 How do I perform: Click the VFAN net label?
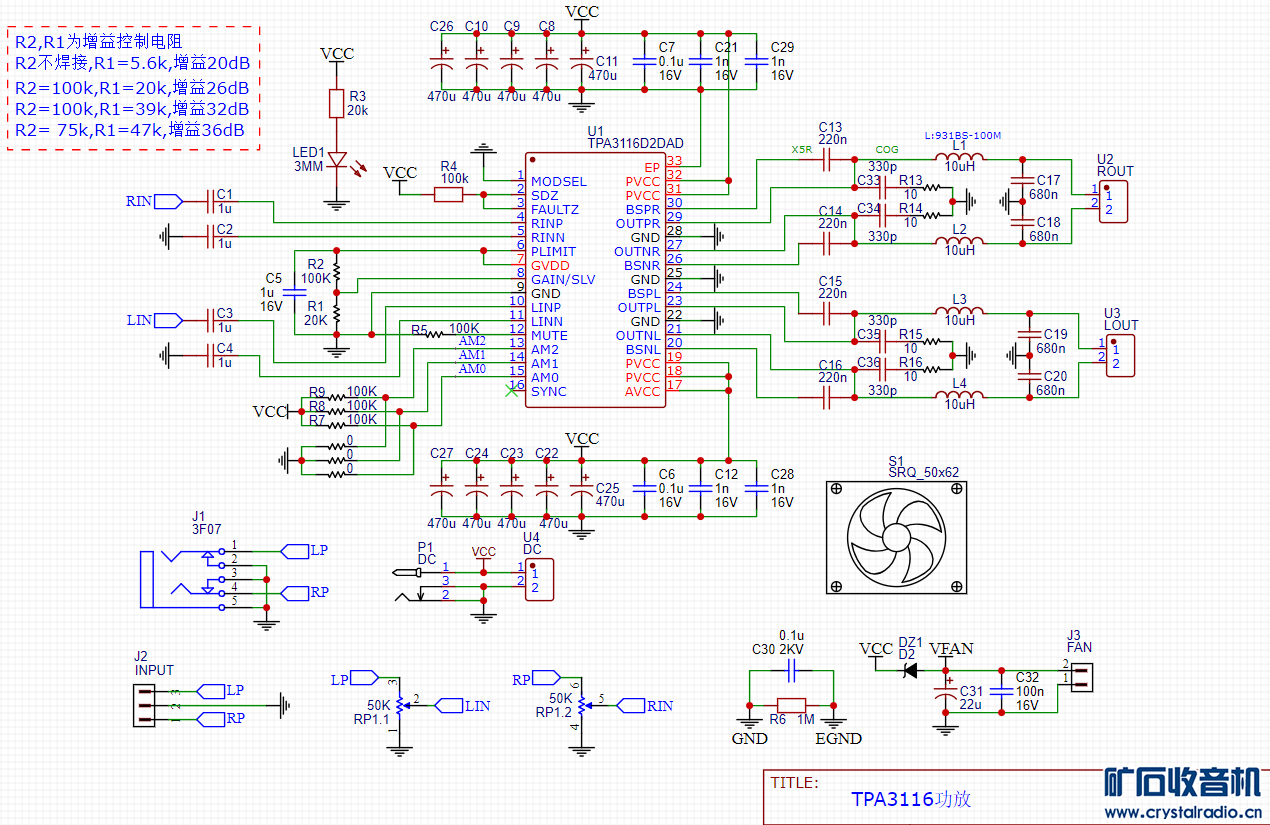951,649
